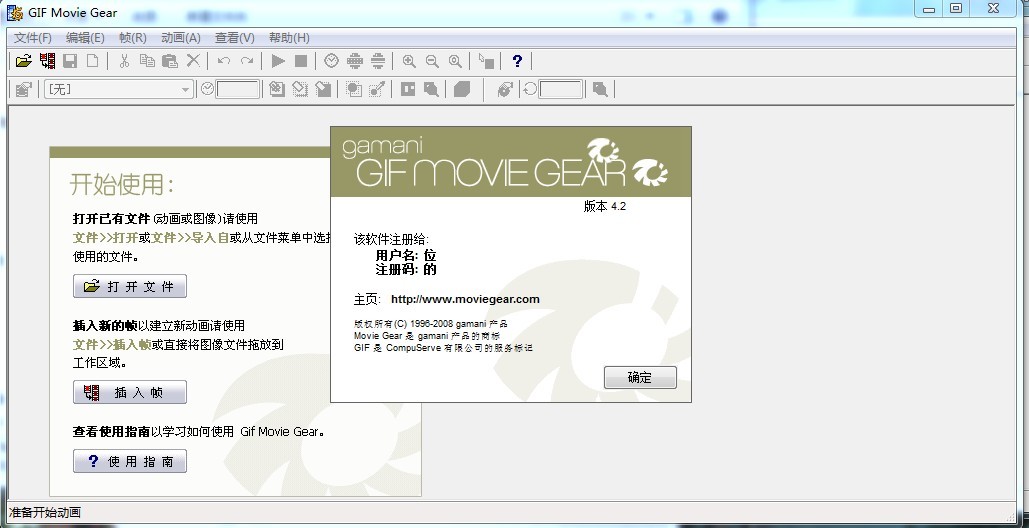Click the Redo arrow toolbar icon
The height and width of the screenshot is (528, 1029).
[x=247, y=61]
